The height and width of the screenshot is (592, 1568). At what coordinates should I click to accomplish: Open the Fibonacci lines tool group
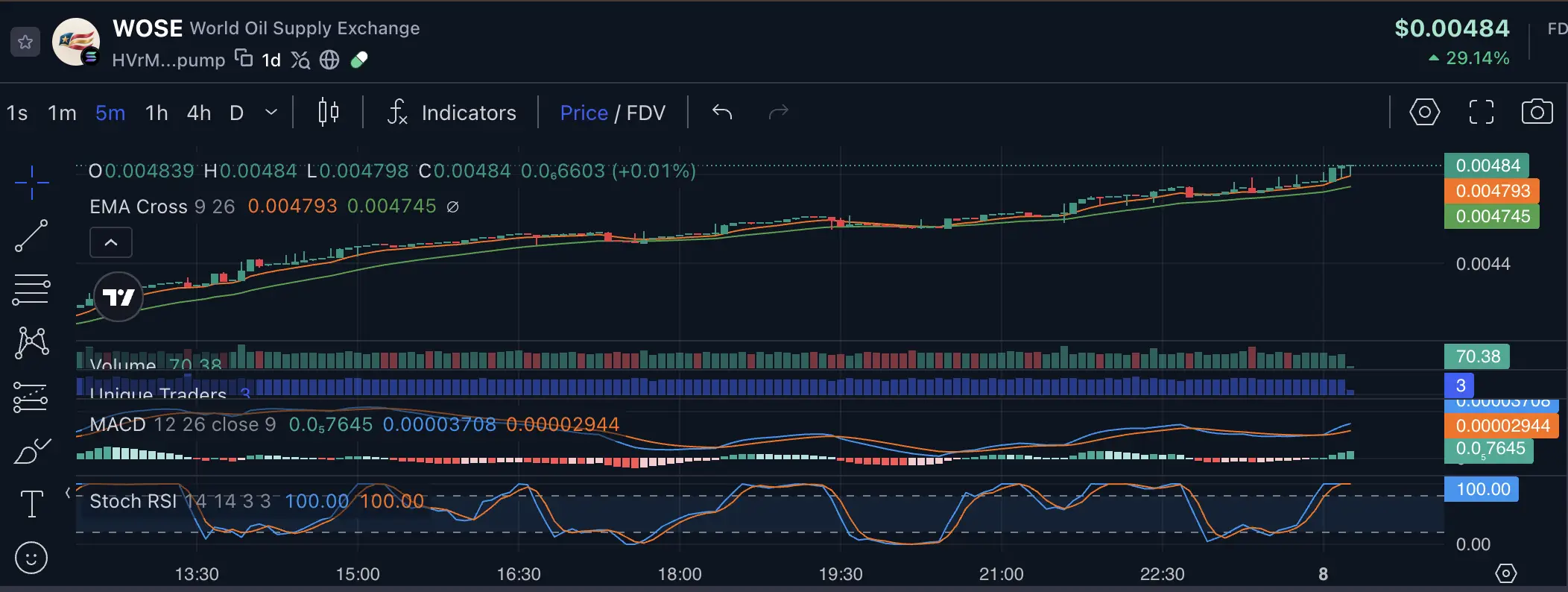pyautogui.click(x=32, y=289)
